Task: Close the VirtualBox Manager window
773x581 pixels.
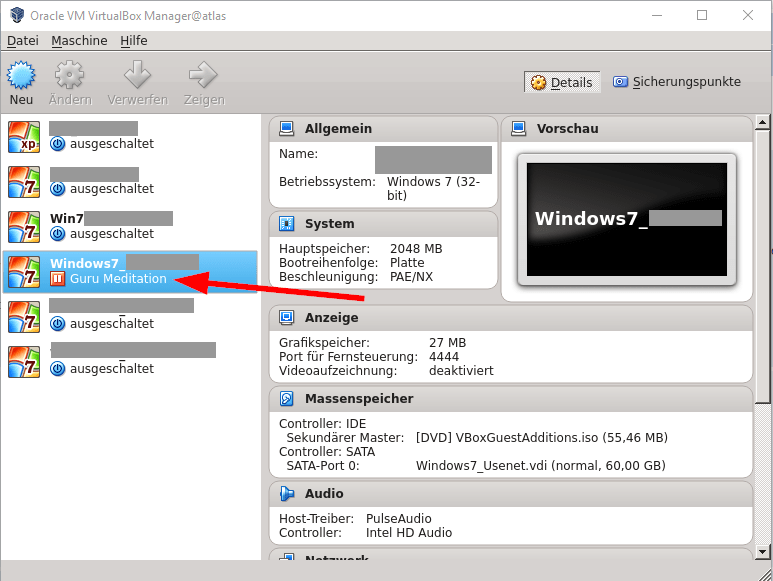Action: [748, 15]
